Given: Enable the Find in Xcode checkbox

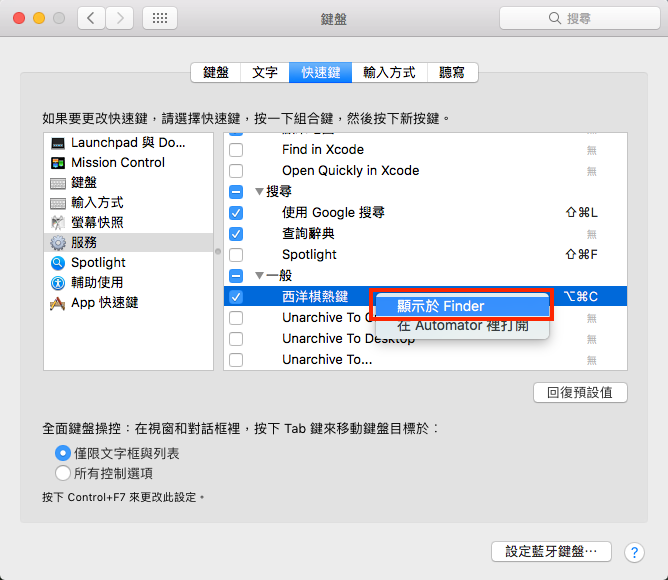Looking at the screenshot, I should click(x=236, y=150).
